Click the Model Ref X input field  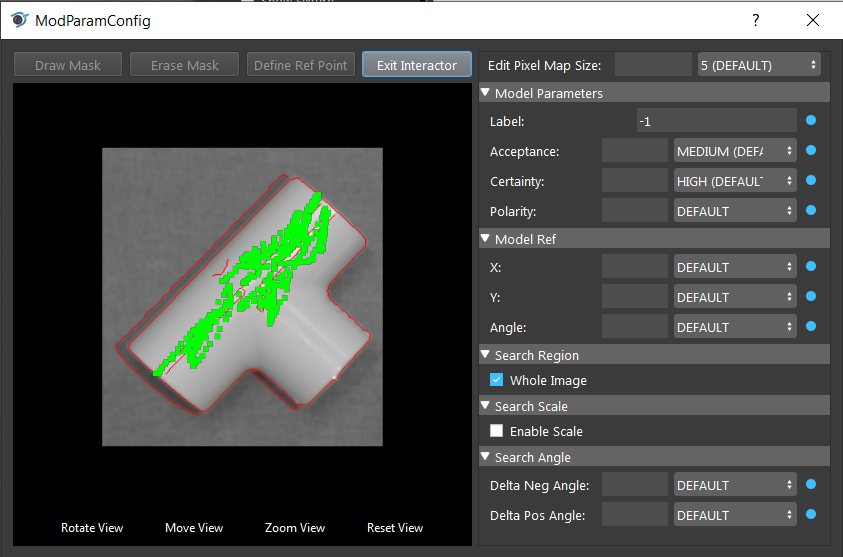(x=634, y=267)
